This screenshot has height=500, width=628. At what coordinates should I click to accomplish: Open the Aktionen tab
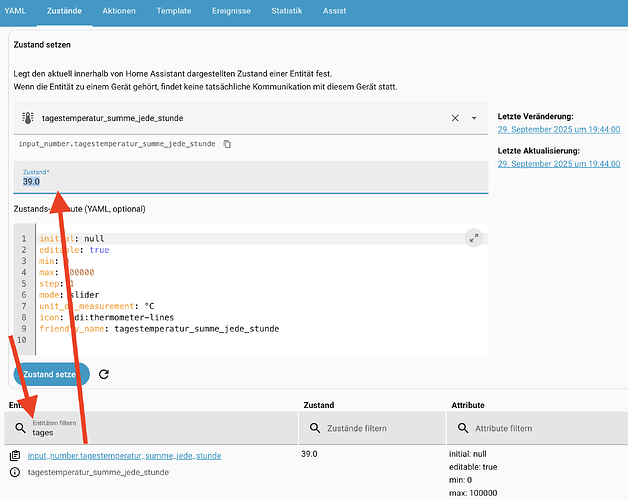coord(119,11)
